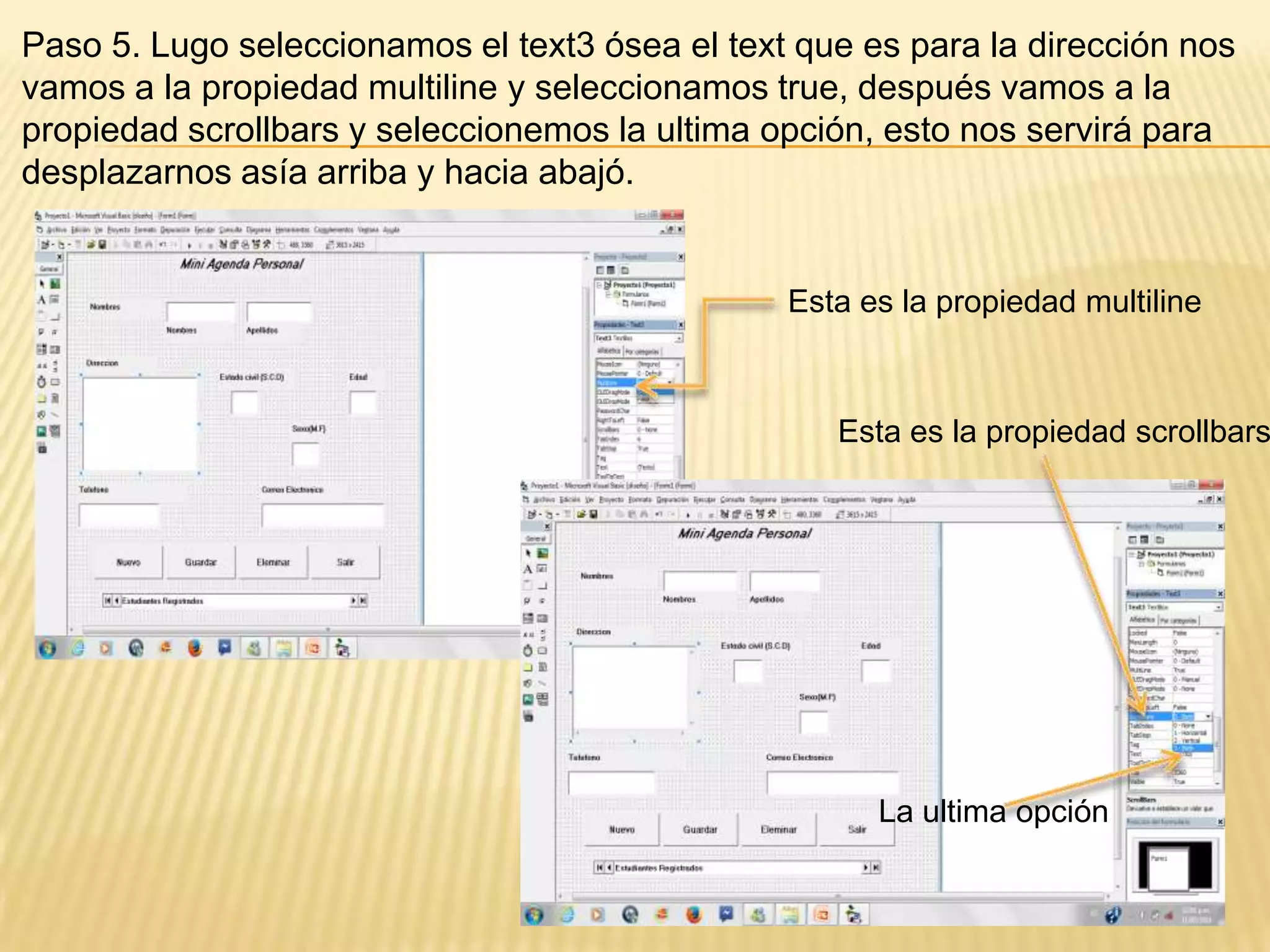Select the ListBox tool in lower VB toolbox
This screenshot has height=952, width=1270.
pos(543,618)
